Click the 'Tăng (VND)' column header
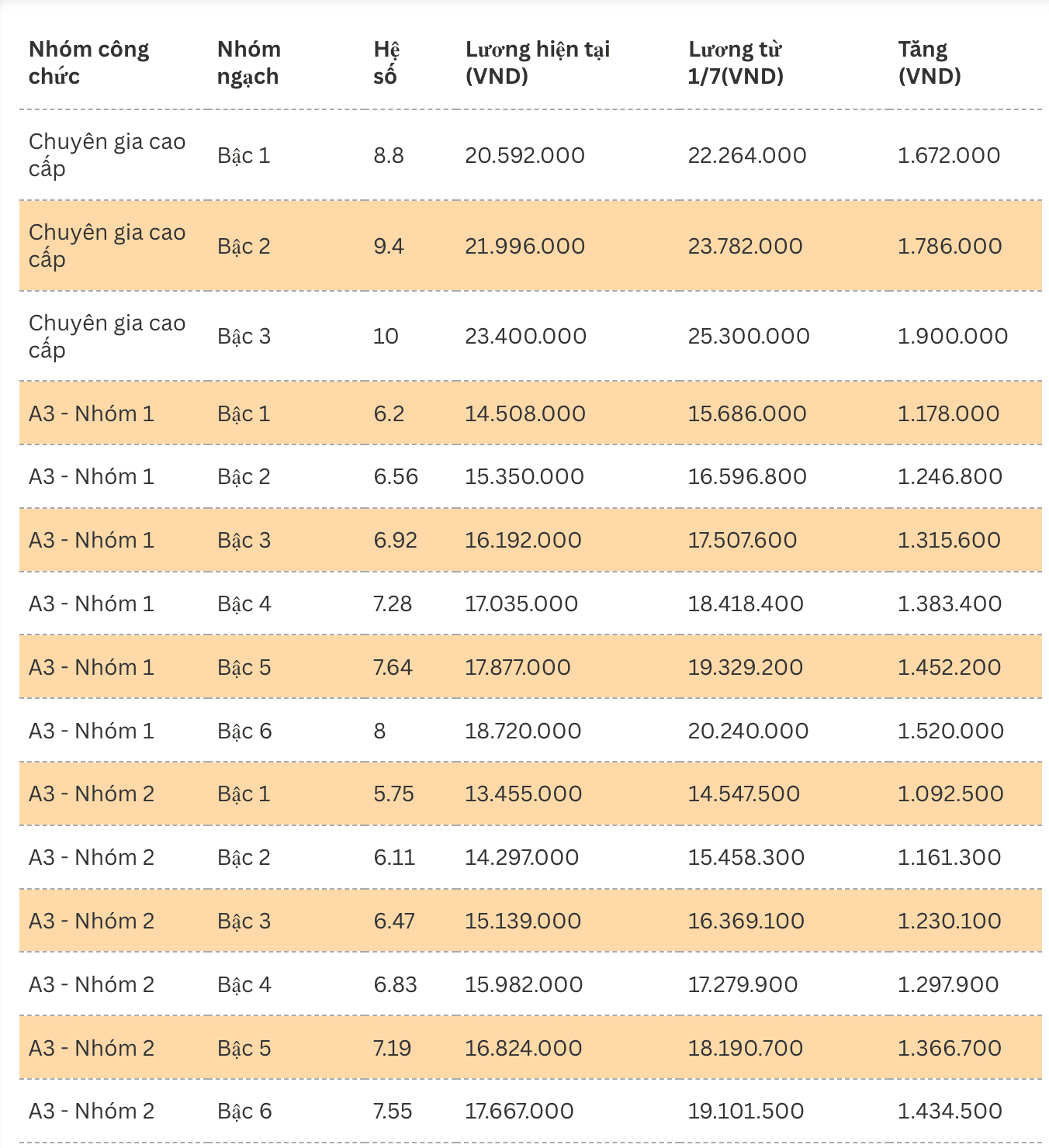 click(930, 63)
